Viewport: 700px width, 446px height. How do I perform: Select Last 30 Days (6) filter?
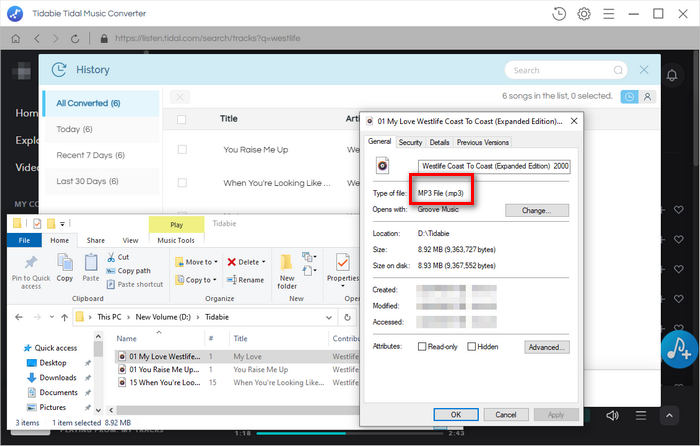coord(101,181)
